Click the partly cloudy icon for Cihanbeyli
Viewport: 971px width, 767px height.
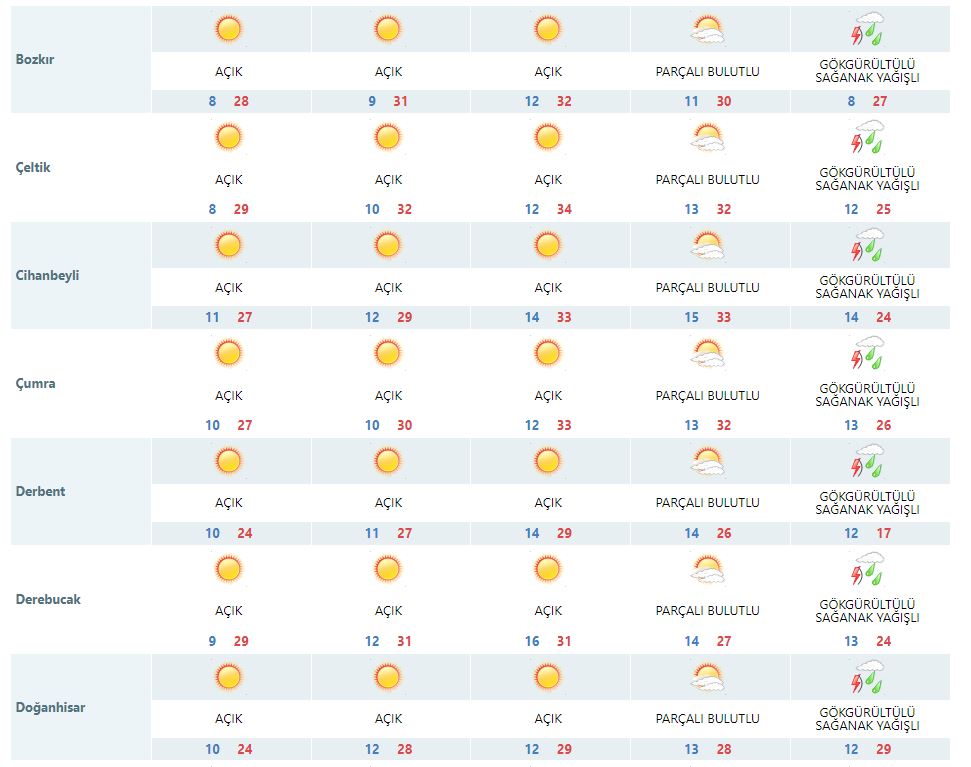coord(708,246)
